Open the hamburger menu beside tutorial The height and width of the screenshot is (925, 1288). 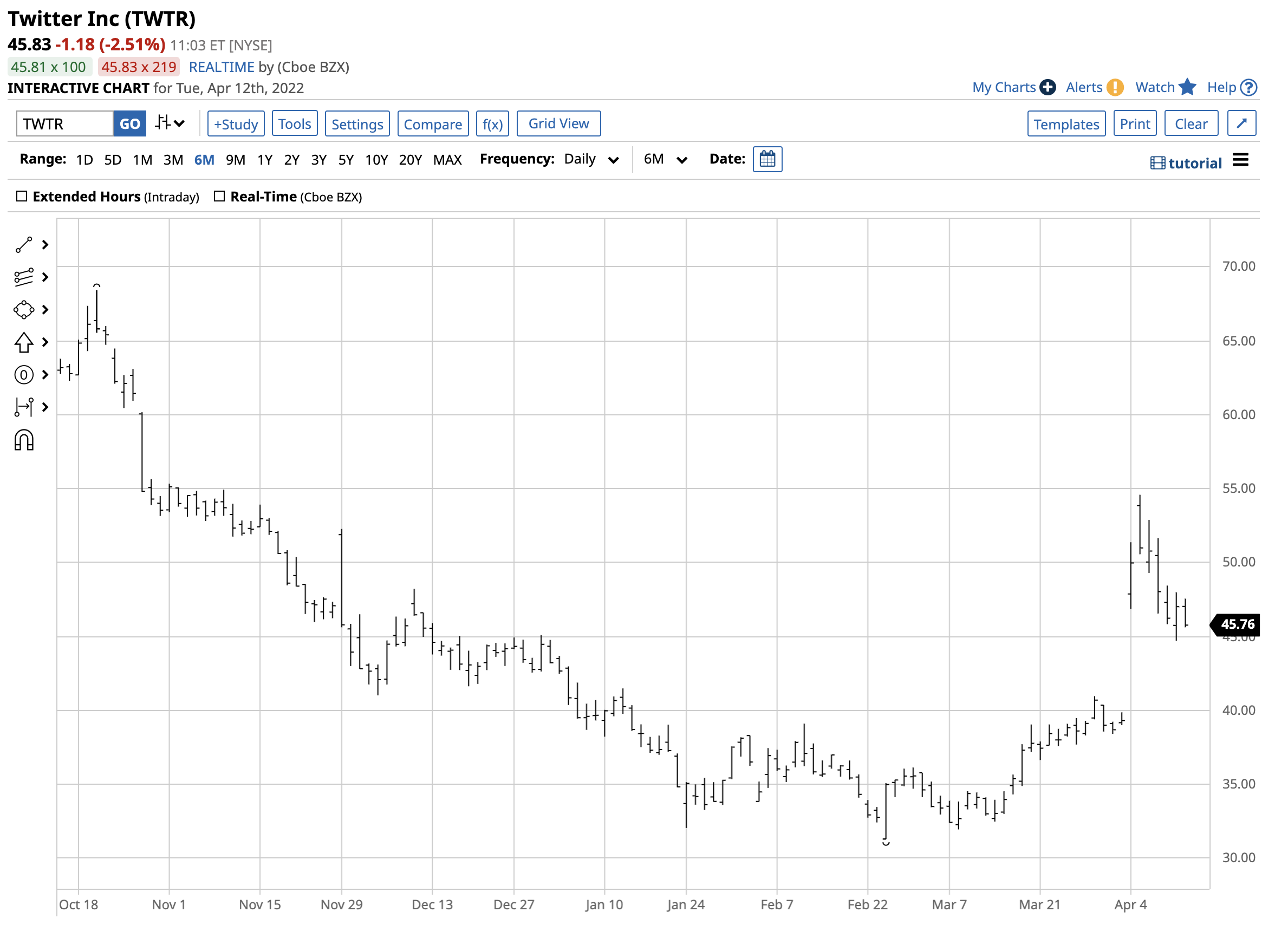1241,161
